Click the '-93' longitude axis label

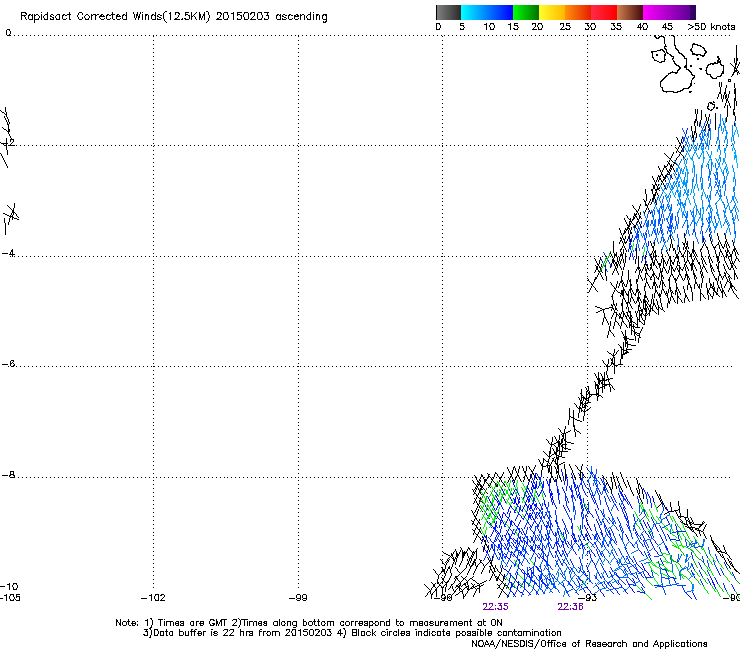click(588, 598)
